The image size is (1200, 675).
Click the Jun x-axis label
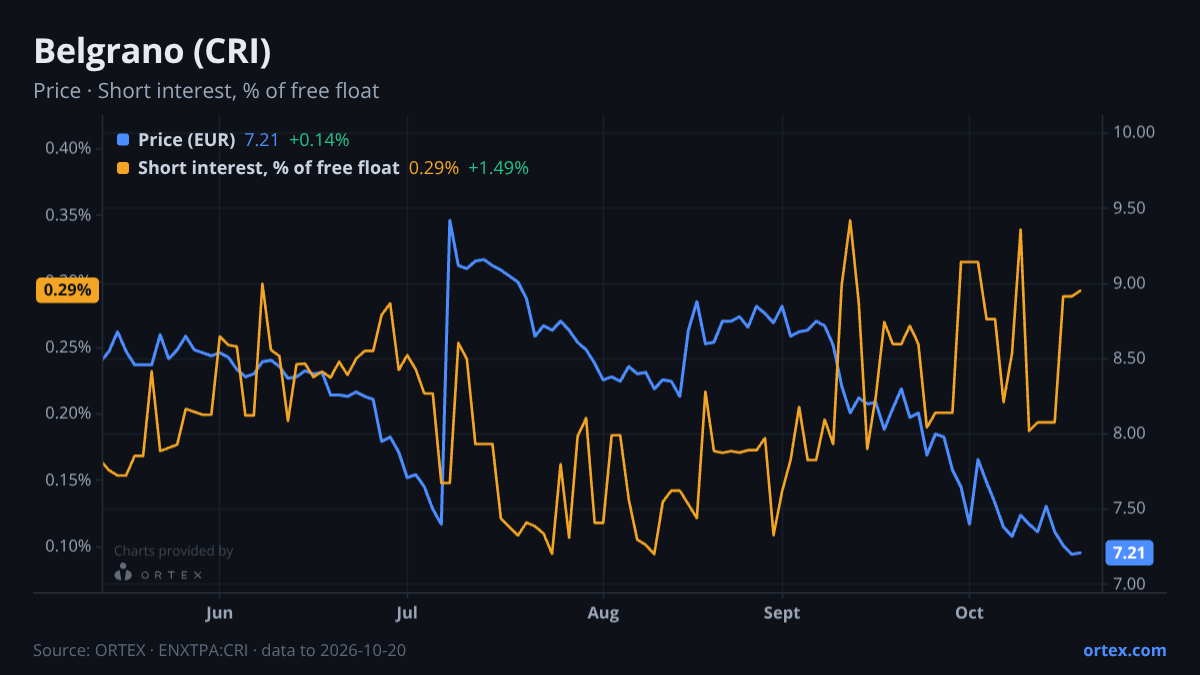(x=218, y=613)
